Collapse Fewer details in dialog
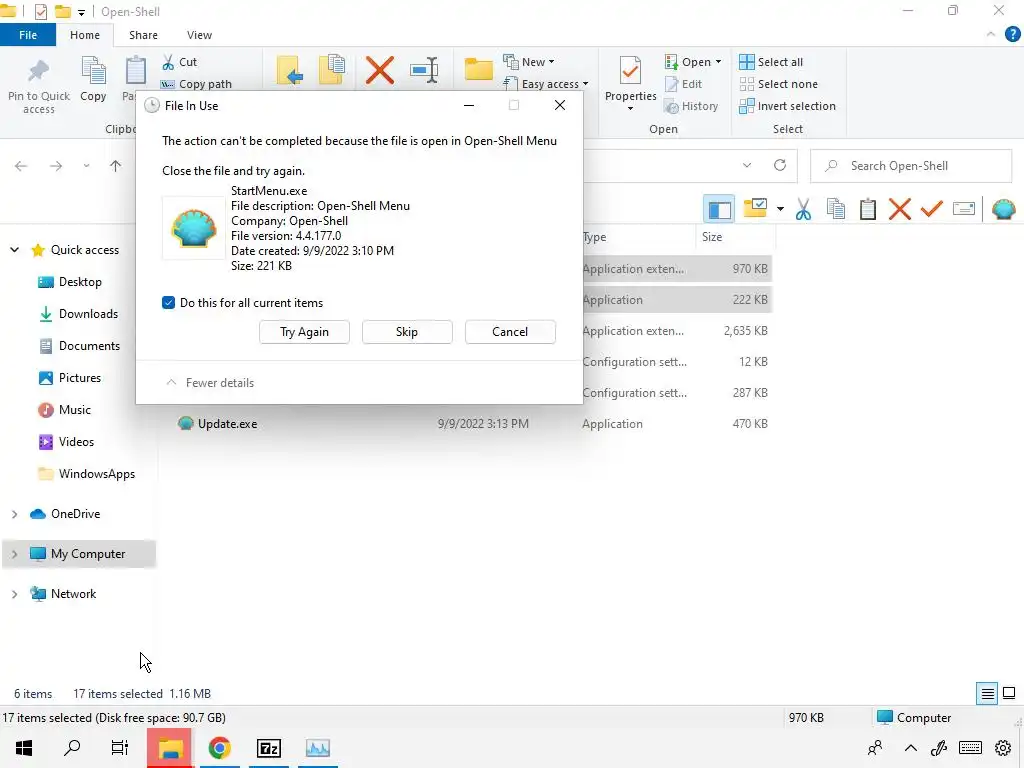 coord(210,383)
